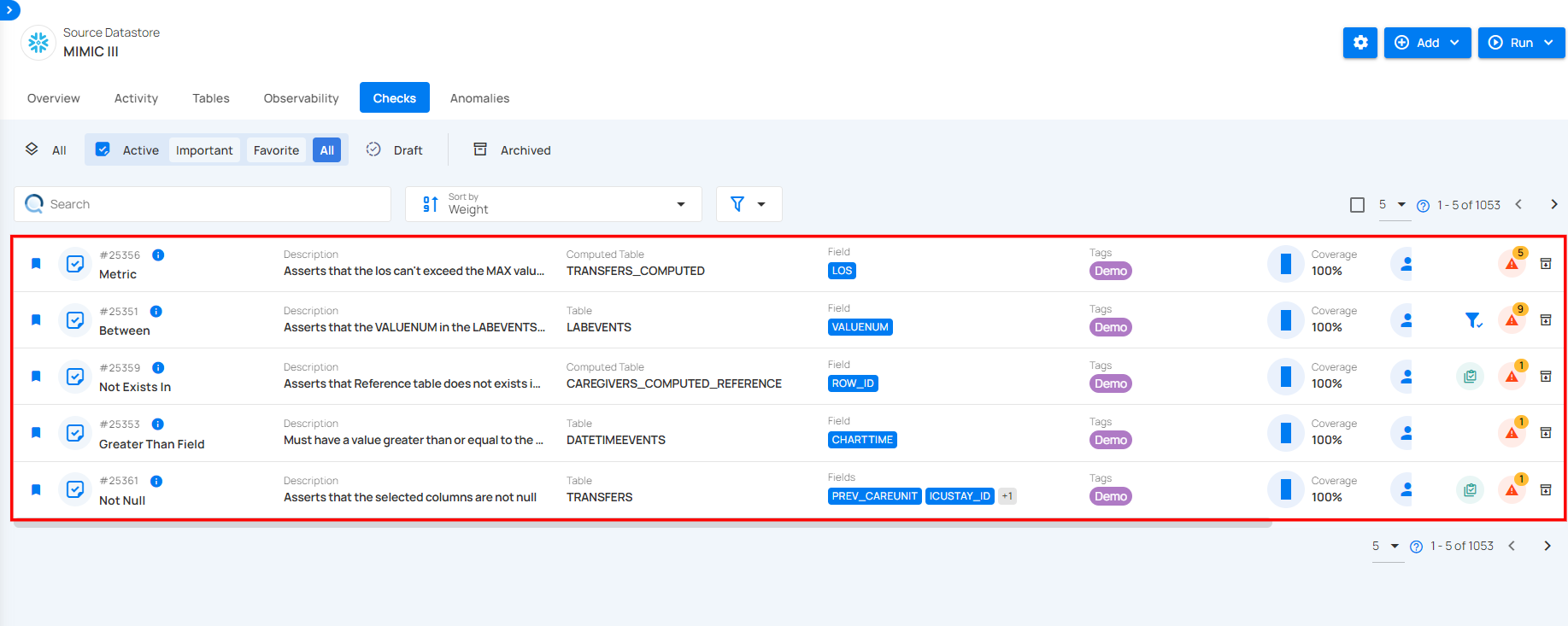Switch to the Anomalies tab
Viewport: 1568px width, 626px height.
click(480, 98)
